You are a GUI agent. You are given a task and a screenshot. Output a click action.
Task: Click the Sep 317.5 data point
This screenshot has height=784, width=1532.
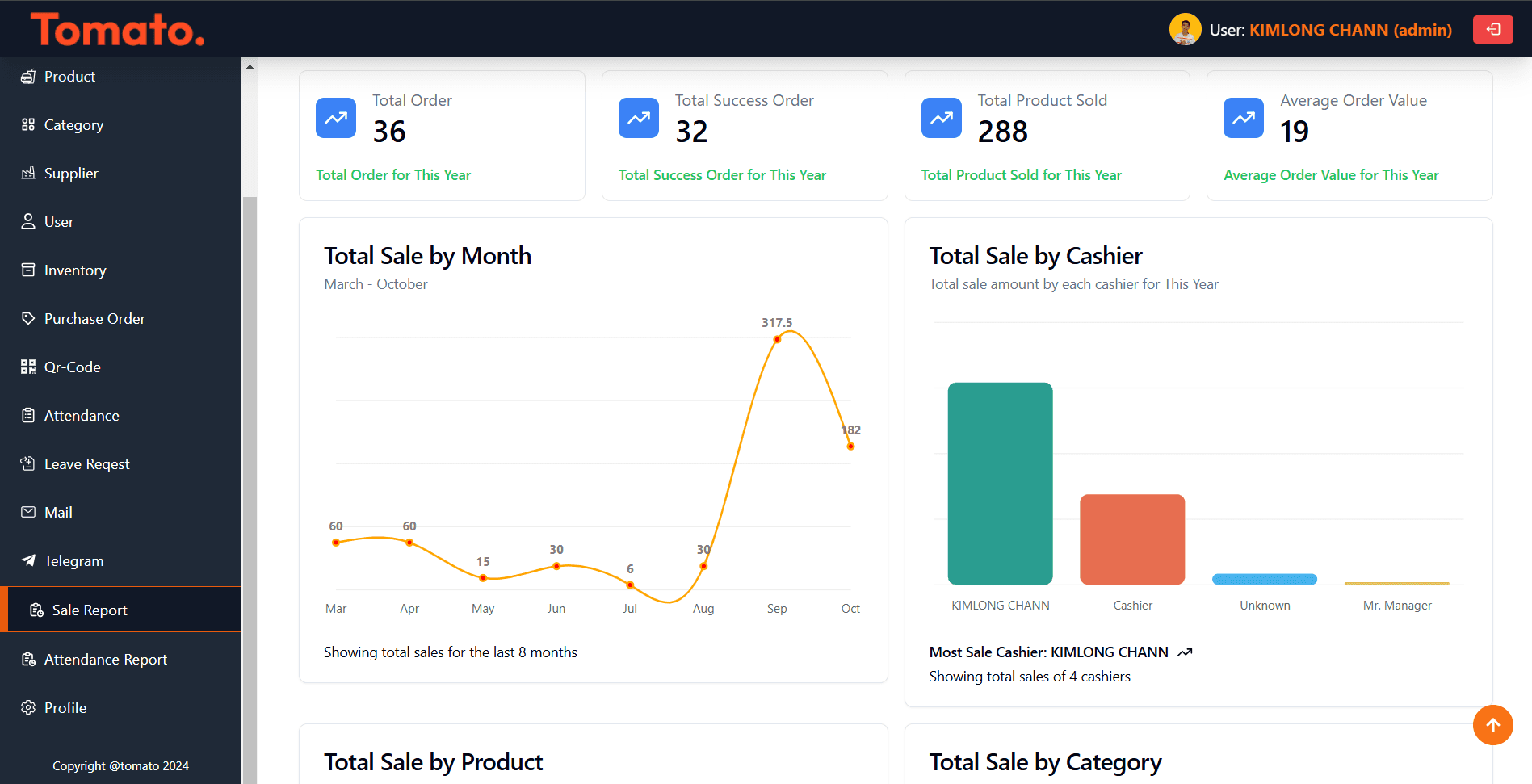click(x=777, y=339)
